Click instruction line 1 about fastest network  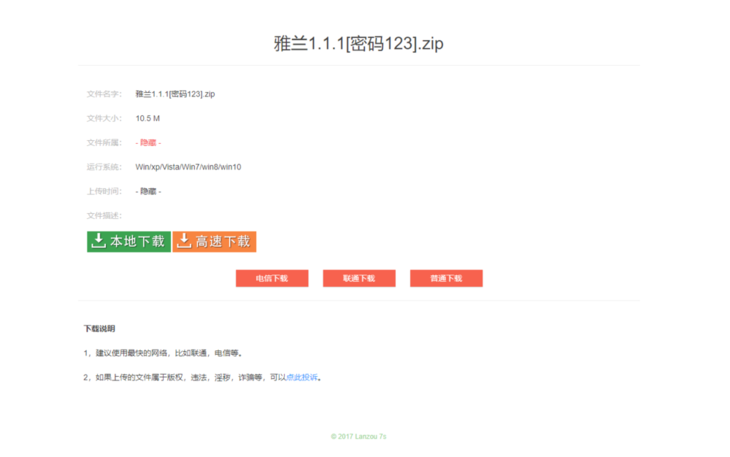coord(163,353)
